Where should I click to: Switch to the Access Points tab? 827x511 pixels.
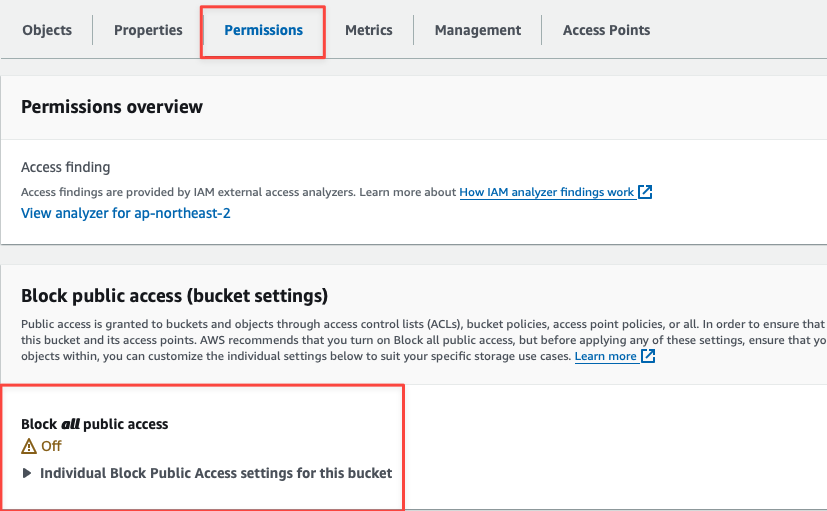pyautogui.click(x=606, y=30)
